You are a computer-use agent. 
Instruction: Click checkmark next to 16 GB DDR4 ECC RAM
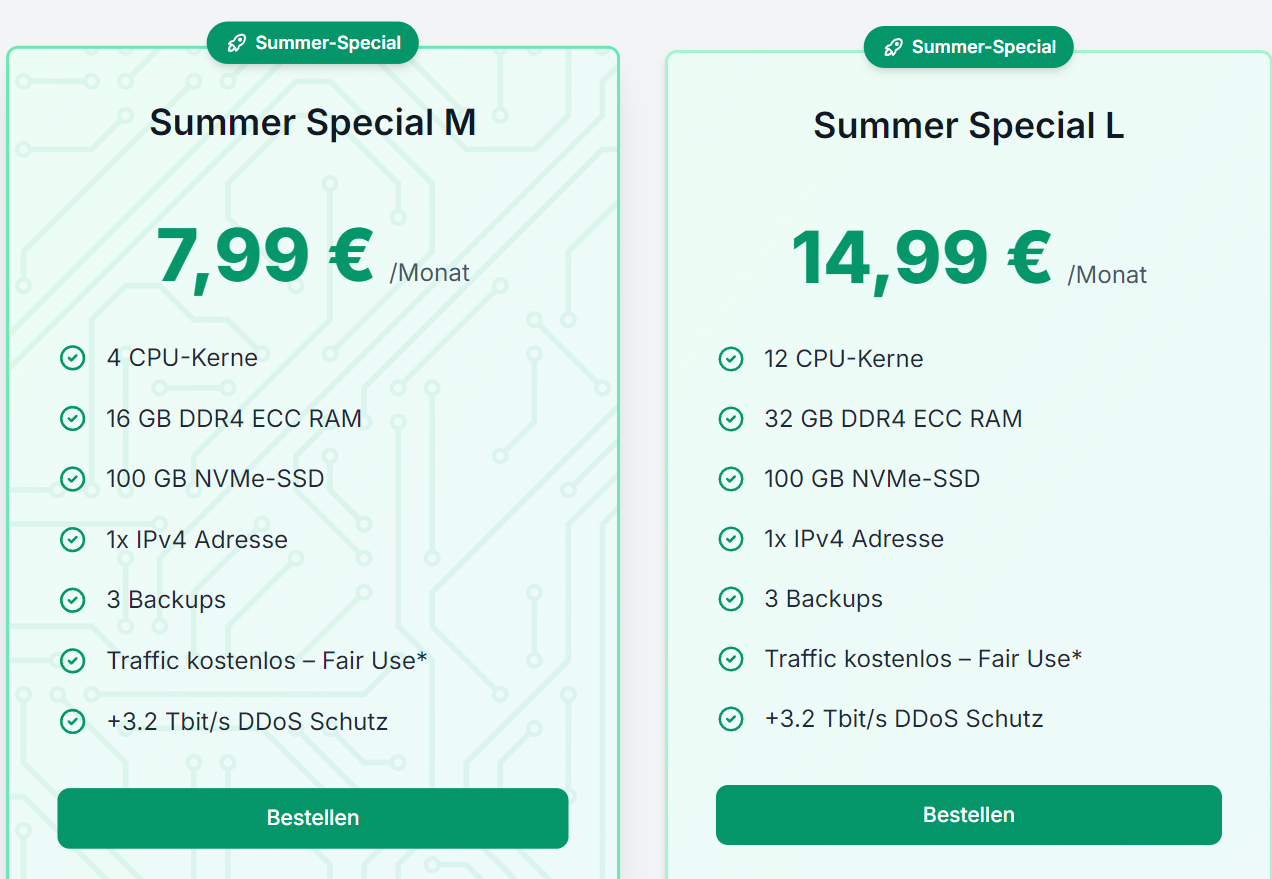pyautogui.click(x=73, y=419)
